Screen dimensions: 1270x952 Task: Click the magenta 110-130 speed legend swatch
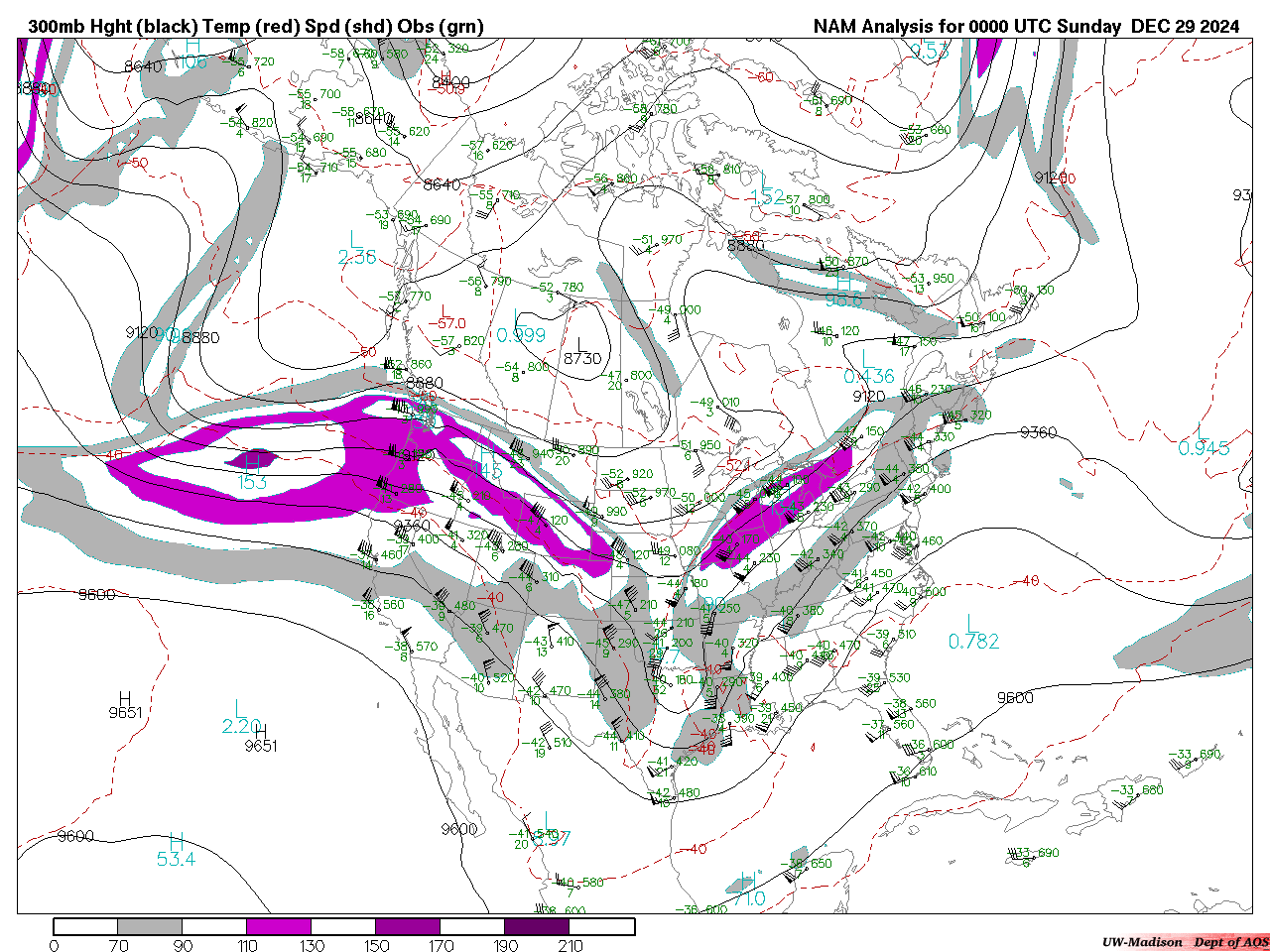(x=279, y=927)
